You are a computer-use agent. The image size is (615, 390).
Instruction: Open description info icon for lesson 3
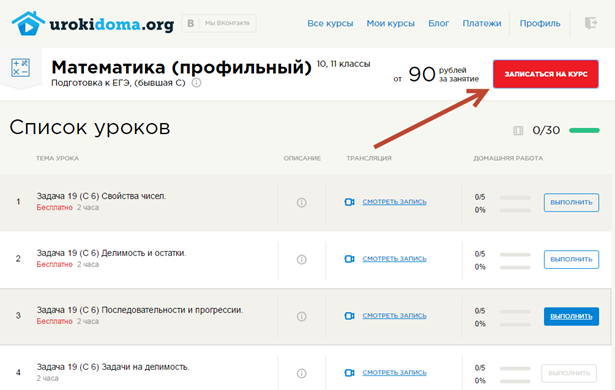[301, 316]
